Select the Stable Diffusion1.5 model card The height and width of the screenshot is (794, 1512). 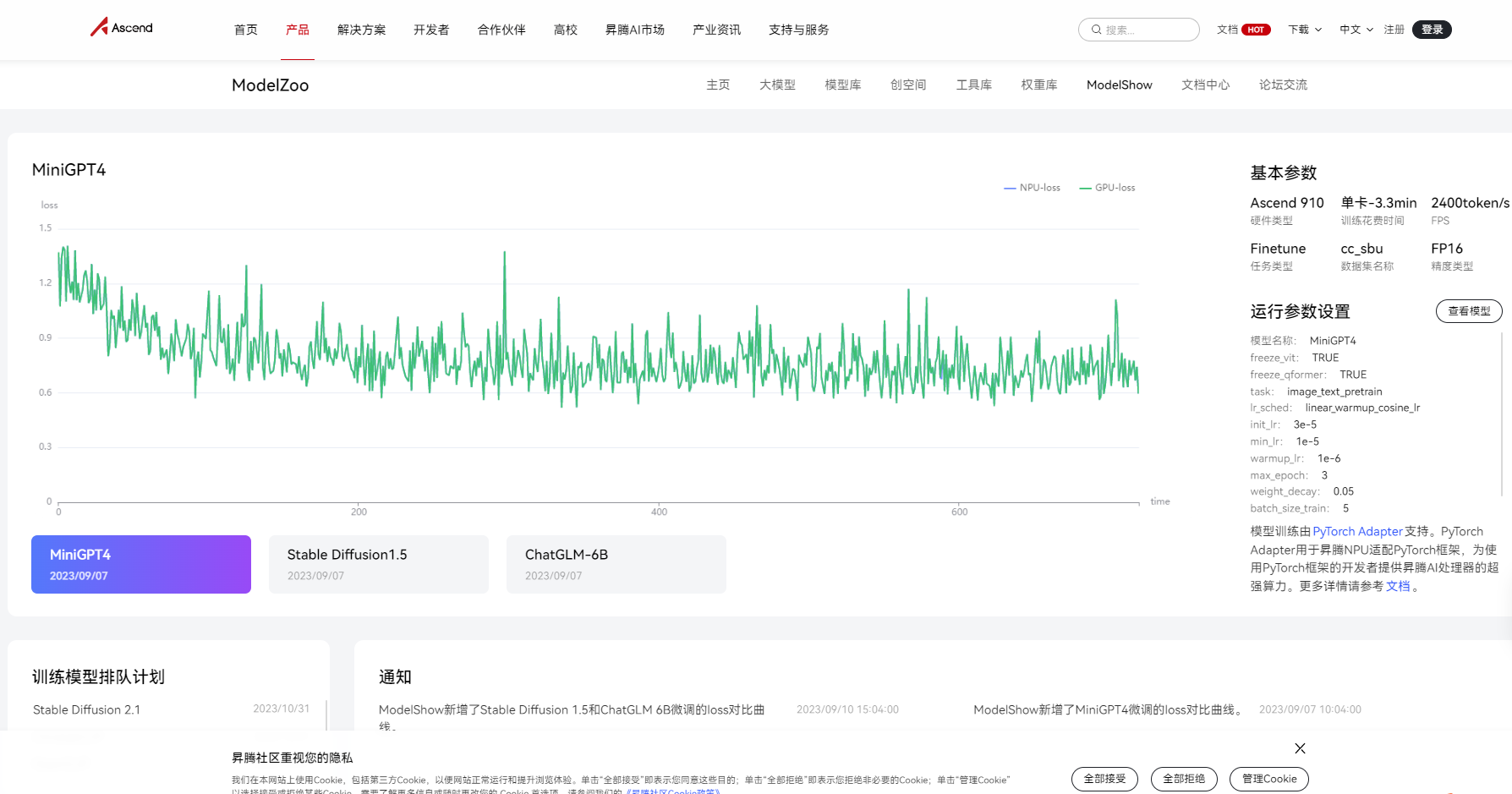[x=379, y=564]
